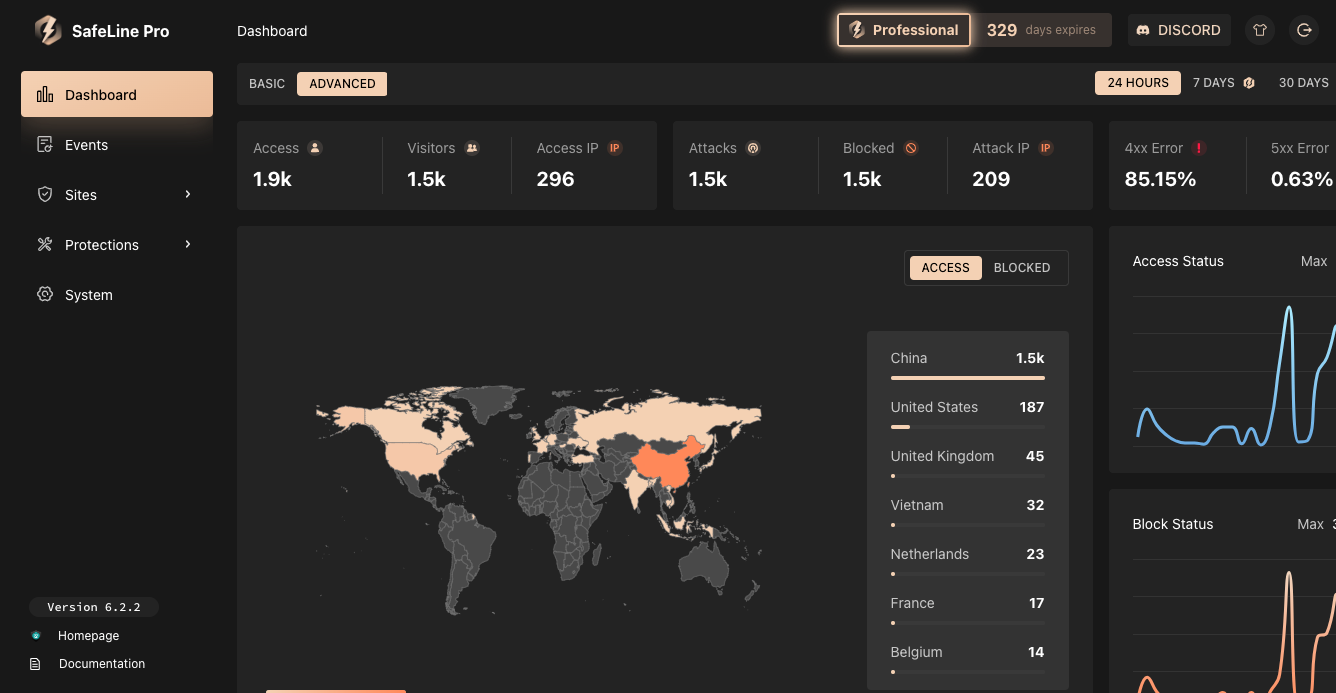This screenshot has height=693, width=1336.
Task: Click the Documentation file icon
Action: [36, 664]
